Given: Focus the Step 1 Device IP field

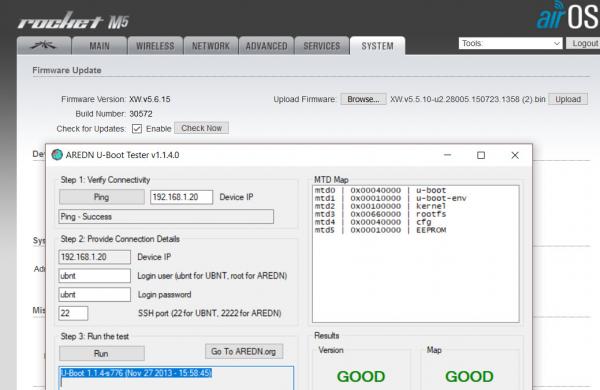Looking at the screenshot, I should [181, 197].
